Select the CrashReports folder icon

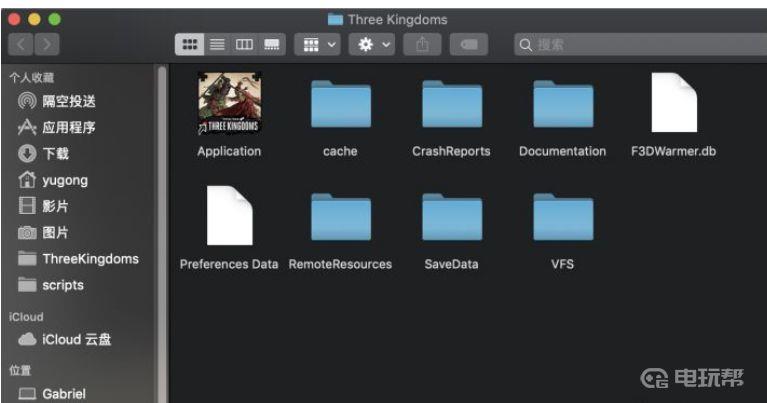(452, 104)
